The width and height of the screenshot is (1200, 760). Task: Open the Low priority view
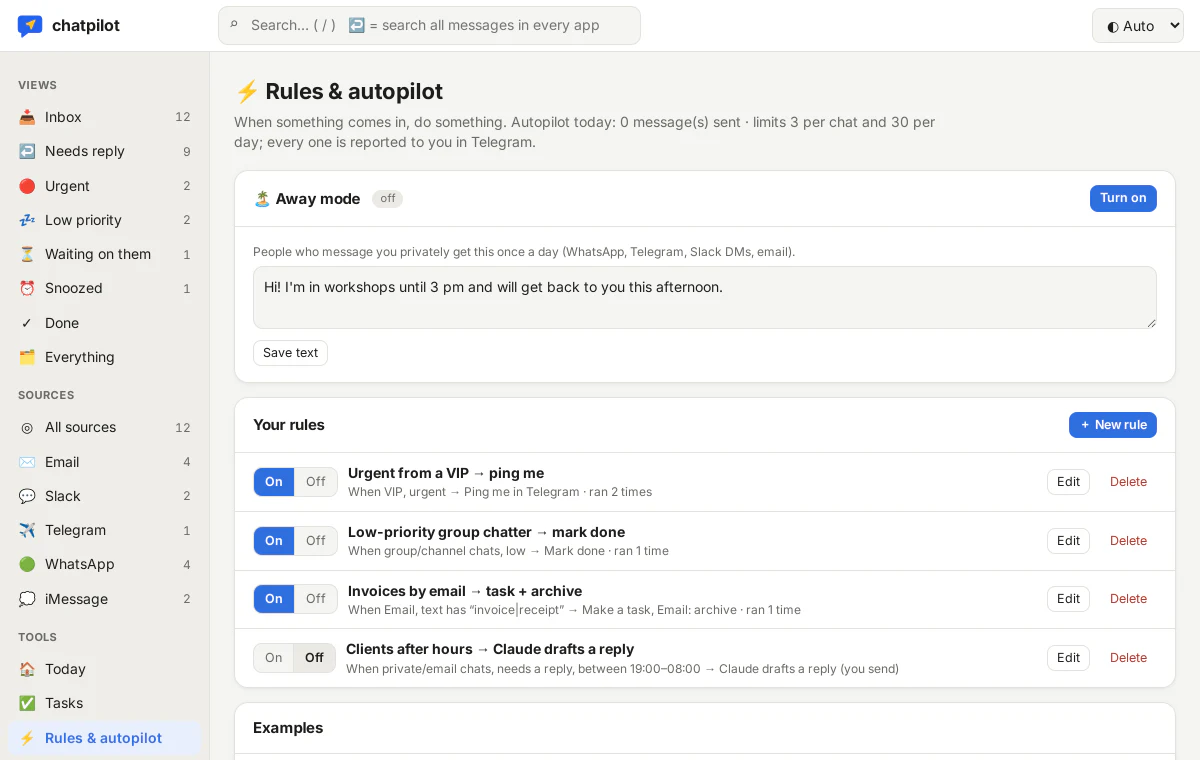click(104, 220)
